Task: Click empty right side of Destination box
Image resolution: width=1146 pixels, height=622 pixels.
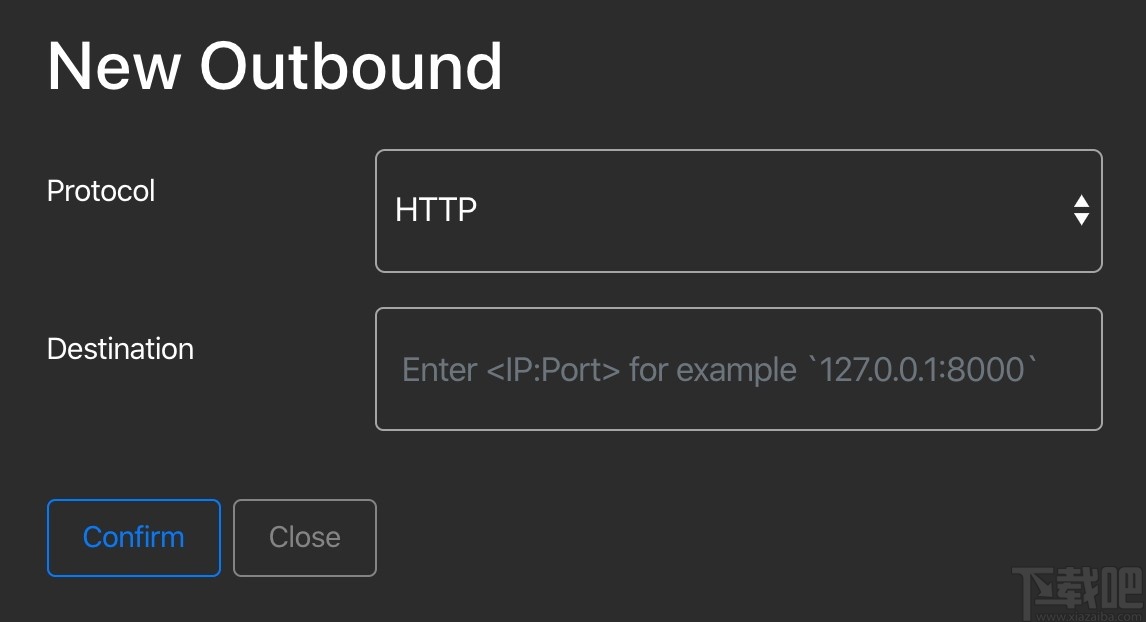Action: tap(1070, 369)
